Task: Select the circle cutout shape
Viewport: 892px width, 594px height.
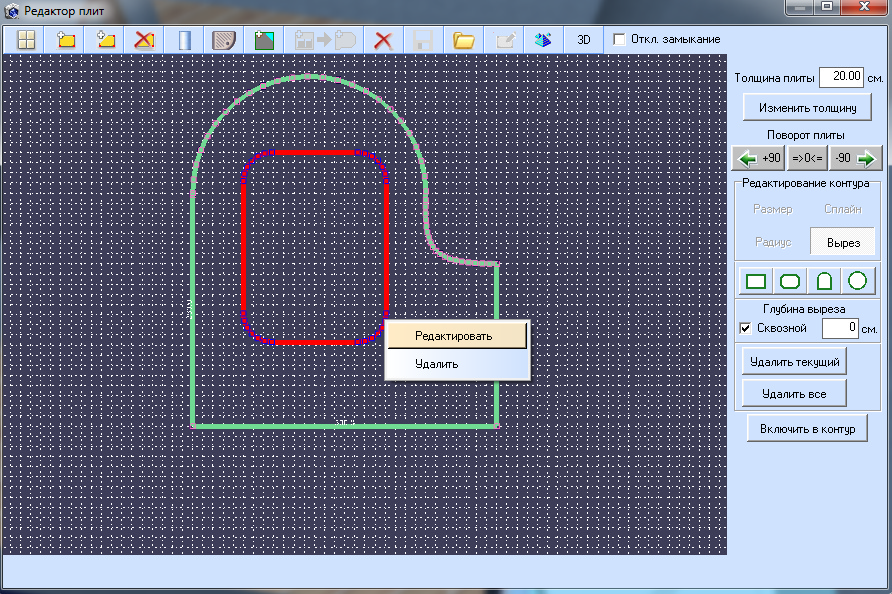Action: click(x=857, y=281)
